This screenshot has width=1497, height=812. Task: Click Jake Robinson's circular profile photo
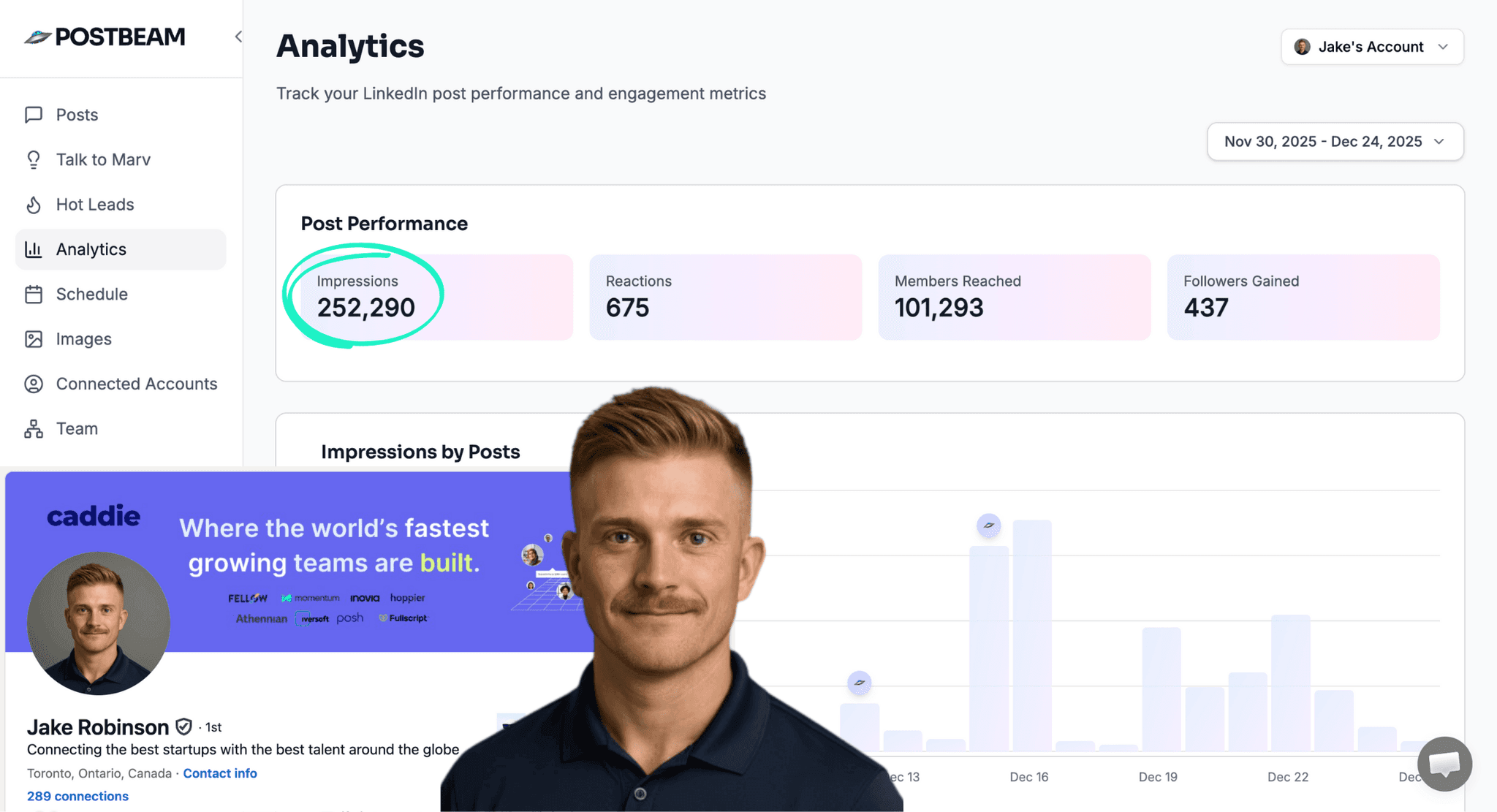98,623
